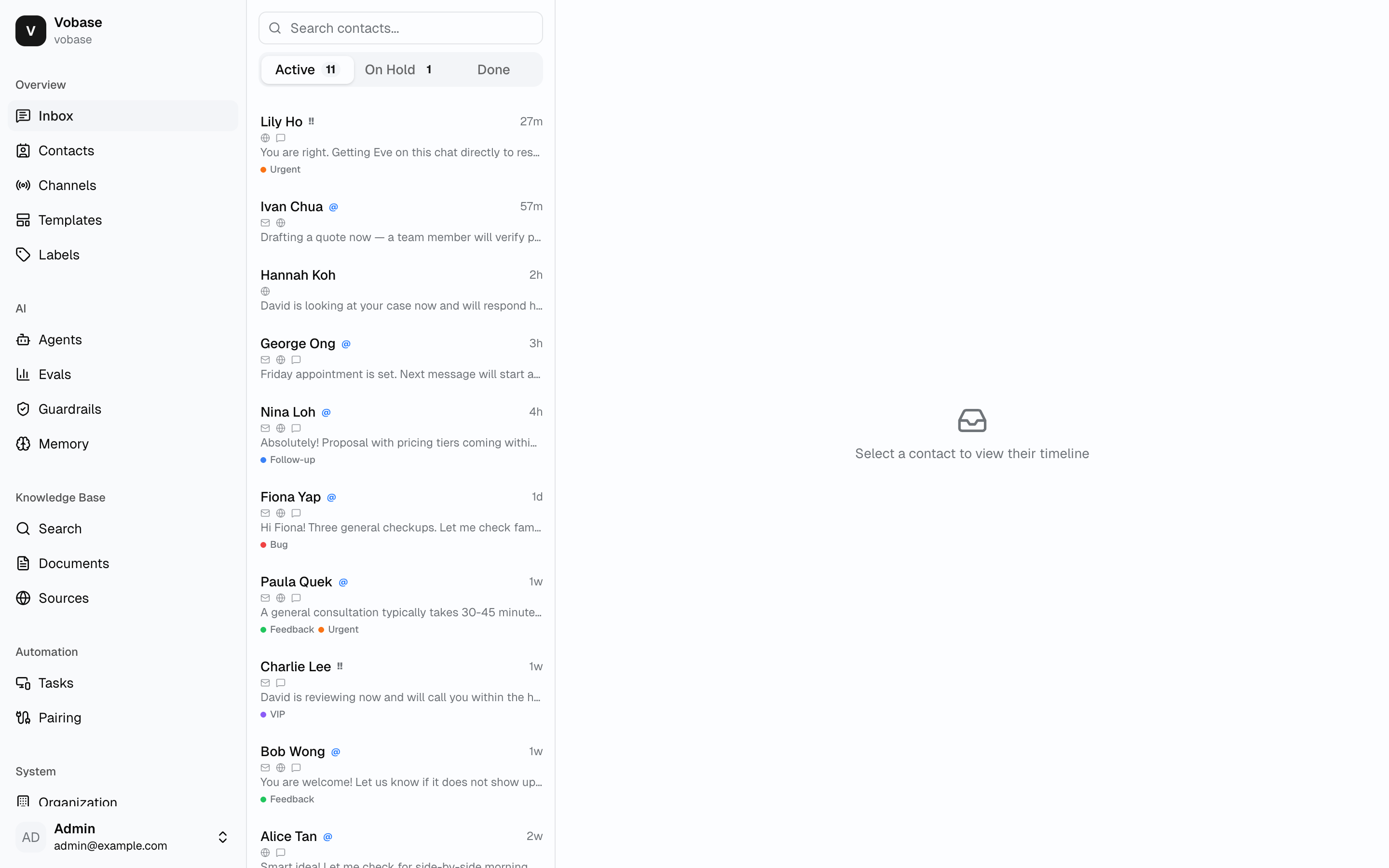The width and height of the screenshot is (1389, 868).
Task: Open Labels via its tag icon
Action: [23, 255]
